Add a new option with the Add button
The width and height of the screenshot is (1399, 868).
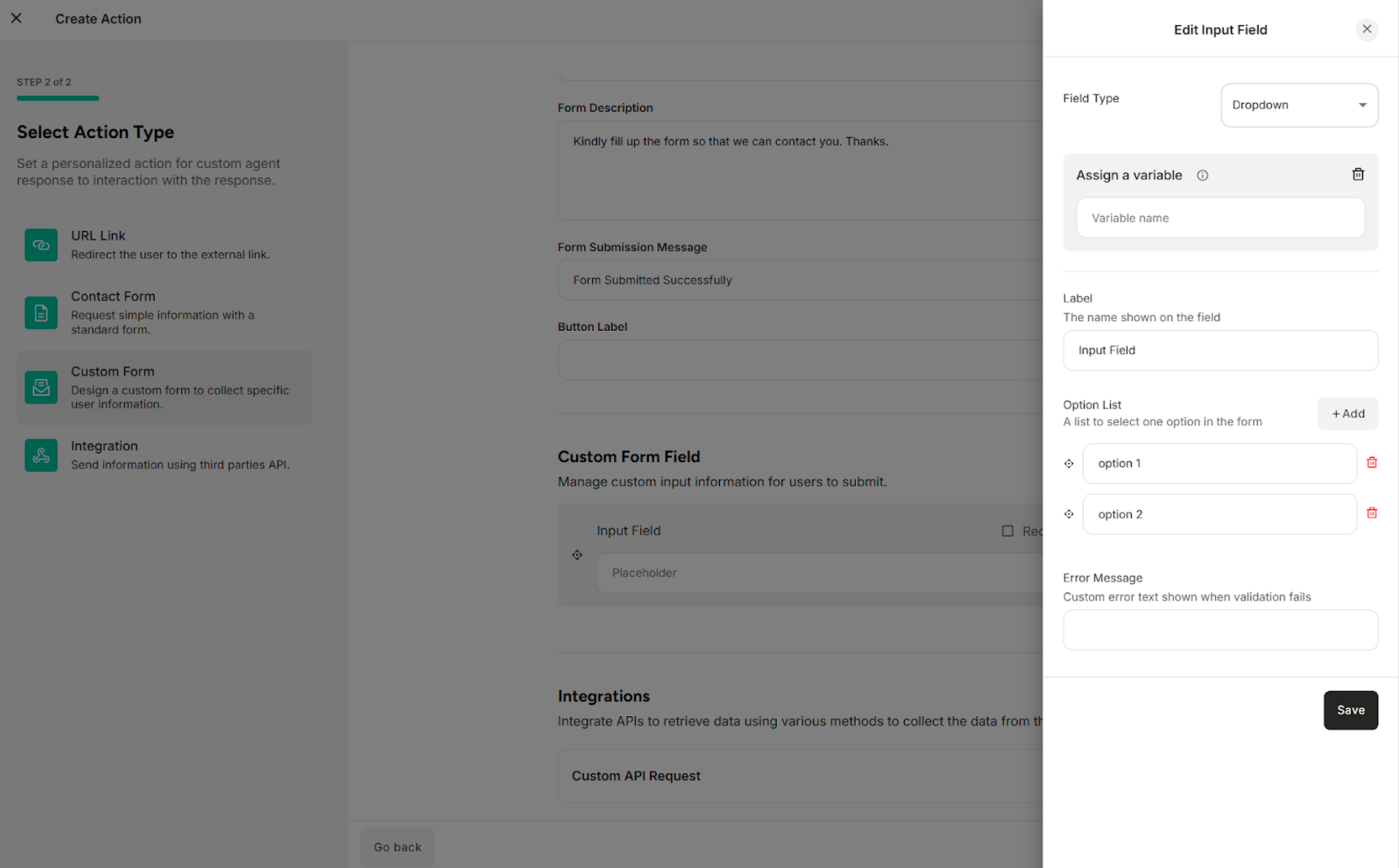1347,413
